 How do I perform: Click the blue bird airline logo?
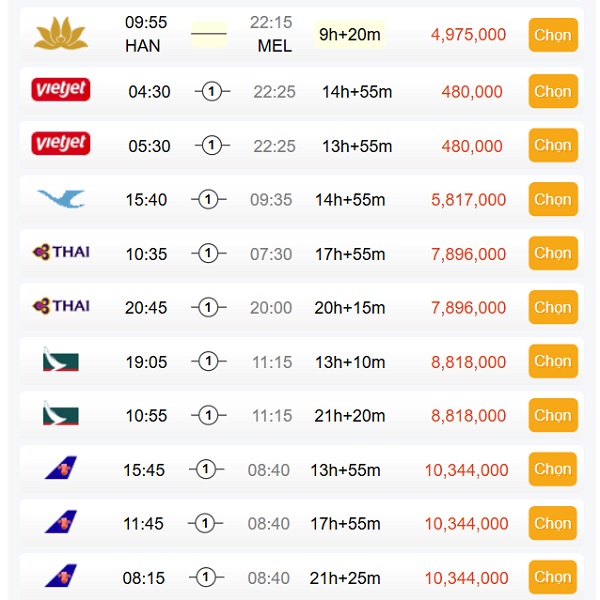pos(61,199)
